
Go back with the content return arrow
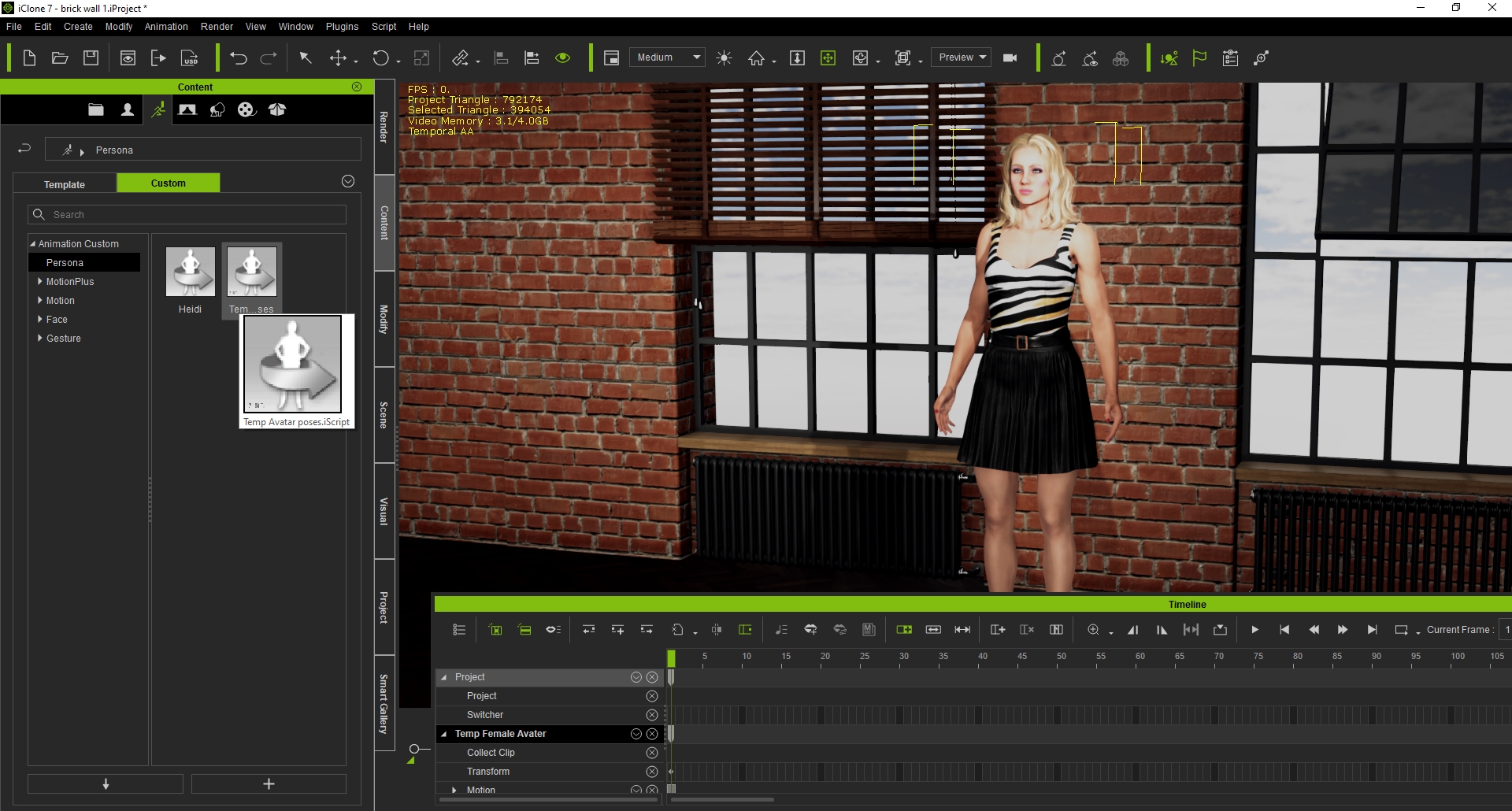click(24, 148)
